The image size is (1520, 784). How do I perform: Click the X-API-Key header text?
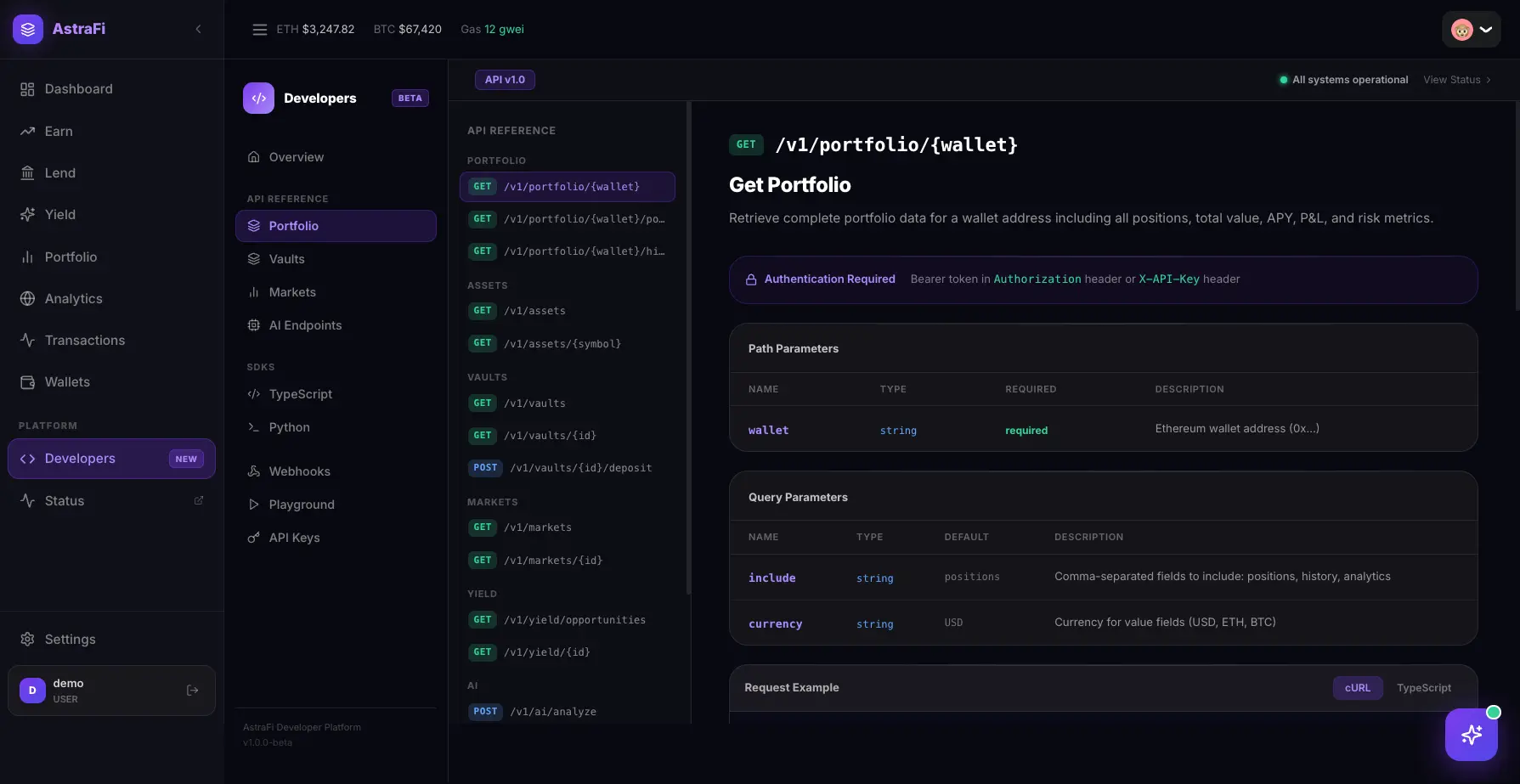(x=1169, y=279)
